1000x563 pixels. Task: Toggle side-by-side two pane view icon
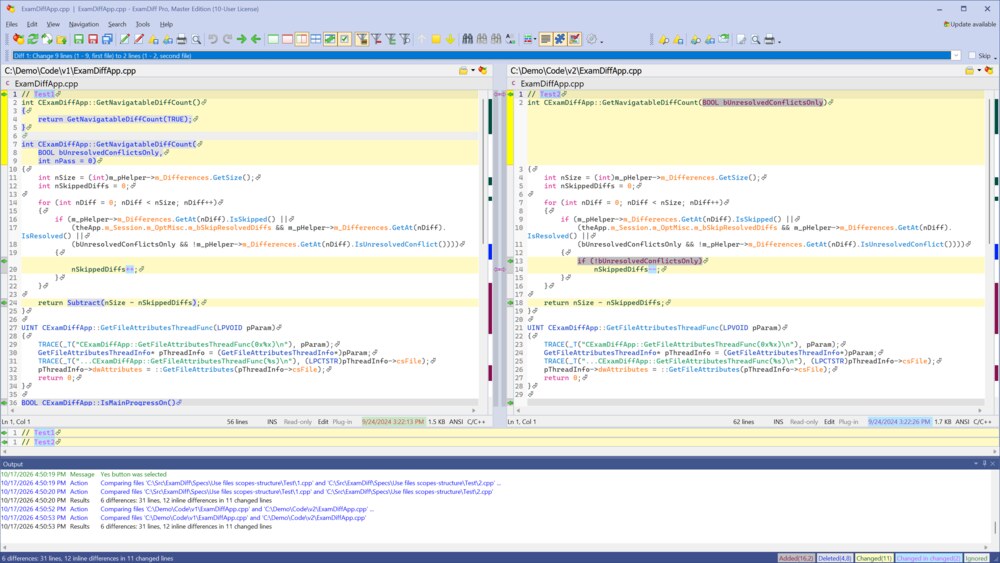click(301, 40)
